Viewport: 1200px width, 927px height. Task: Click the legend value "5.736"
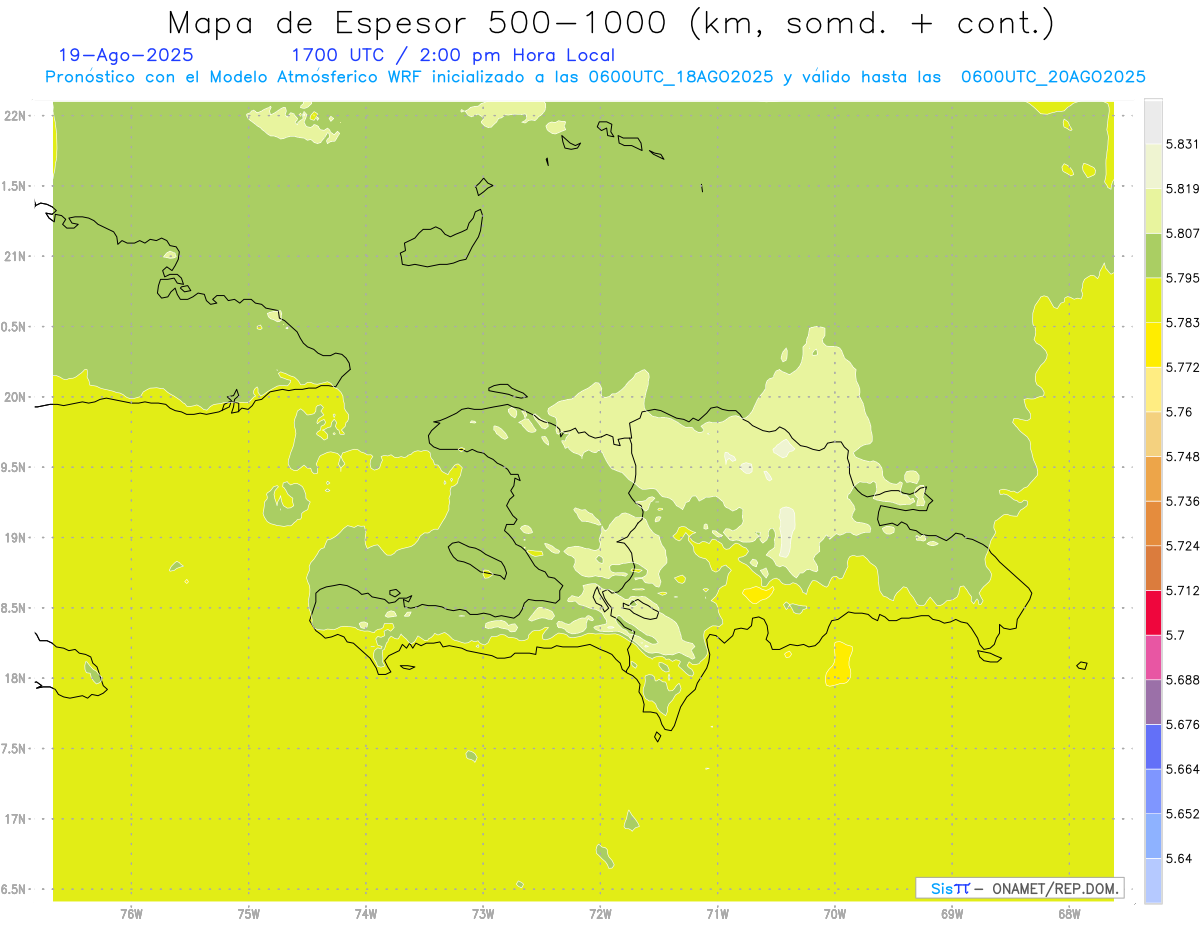pyautogui.click(x=1183, y=501)
